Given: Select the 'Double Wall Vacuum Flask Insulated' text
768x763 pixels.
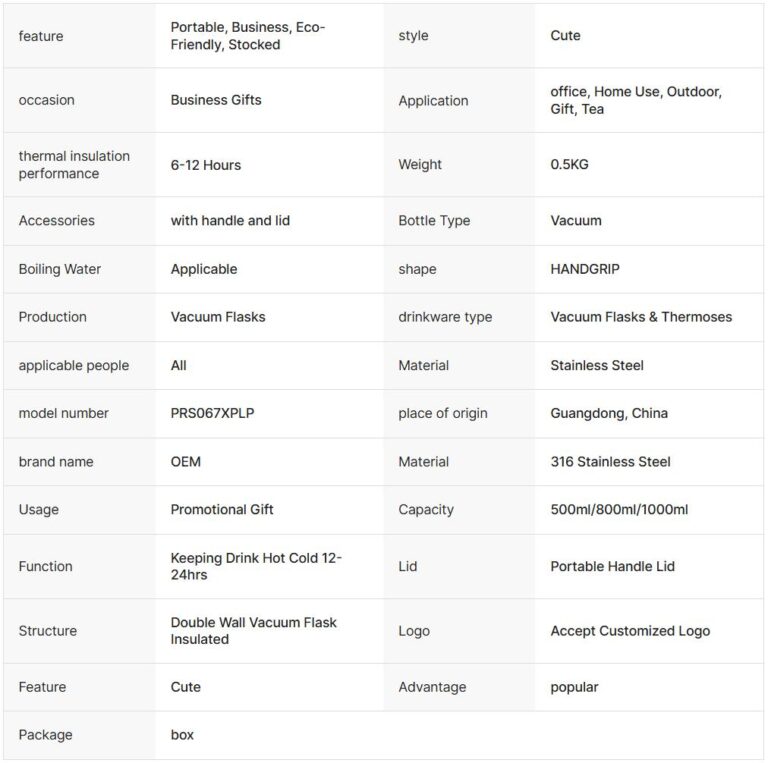Looking at the screenshot, I should pyautogui.click(x=253, y=630).
